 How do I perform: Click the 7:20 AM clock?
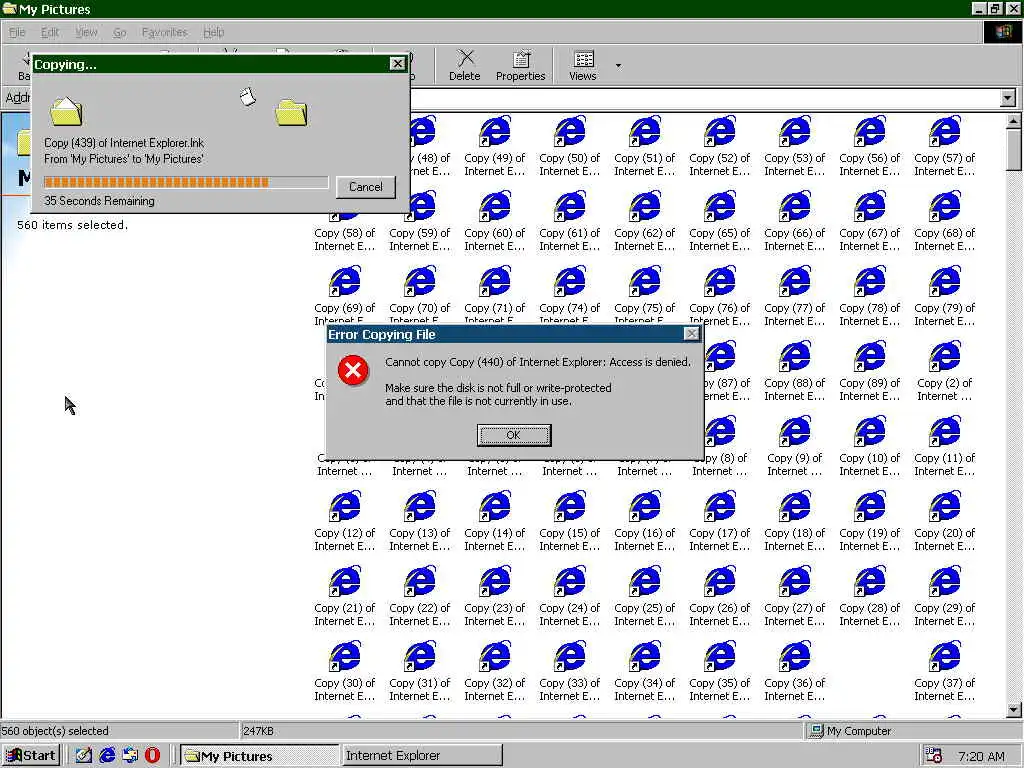pyautogui.click(x=981, y=756)
